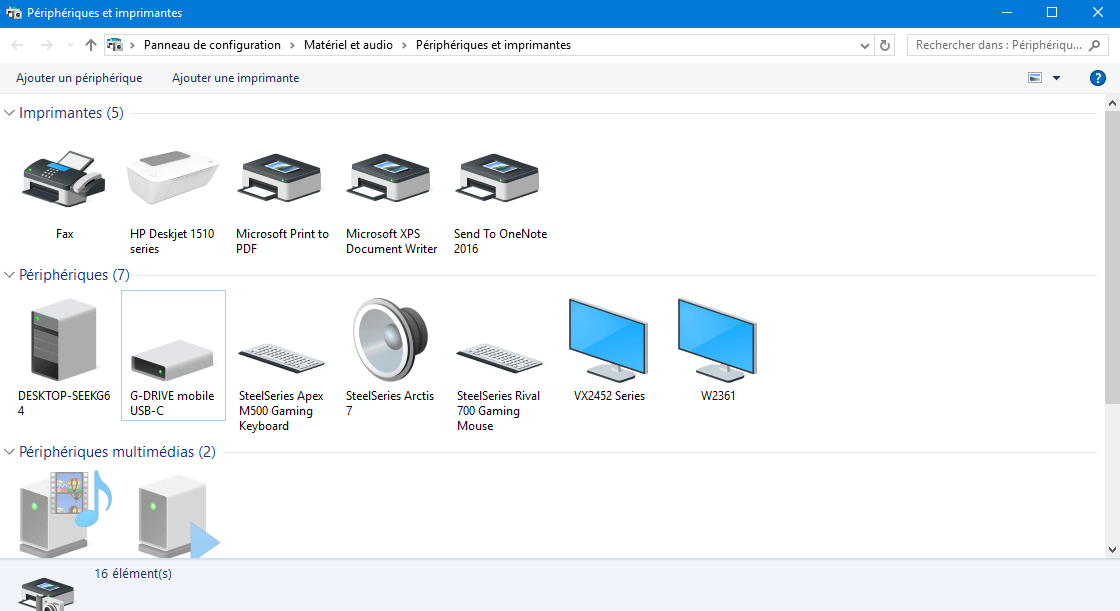Click Ajouter une imprimante

[235, 78]
